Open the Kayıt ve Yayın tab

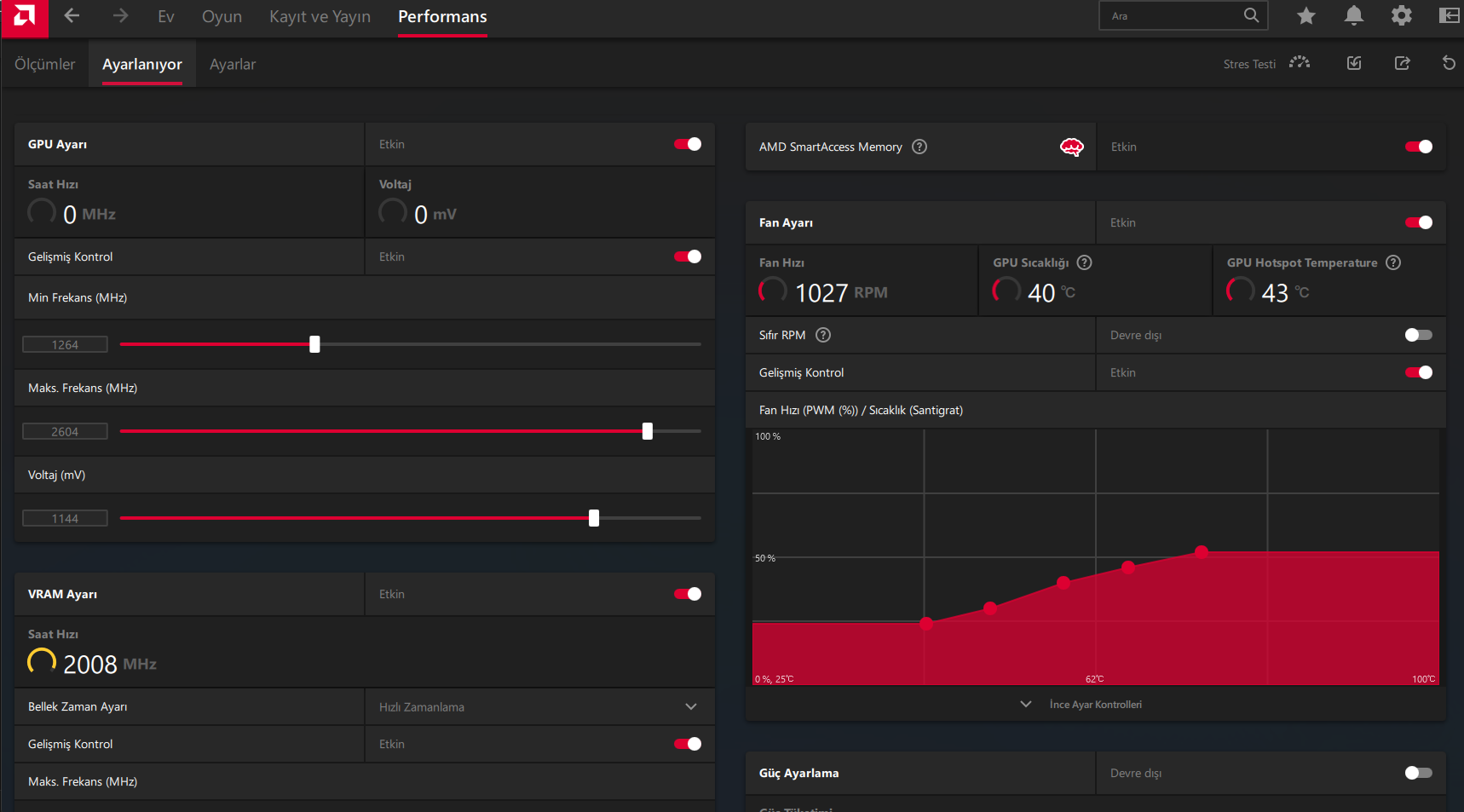(x=320, y=16)
